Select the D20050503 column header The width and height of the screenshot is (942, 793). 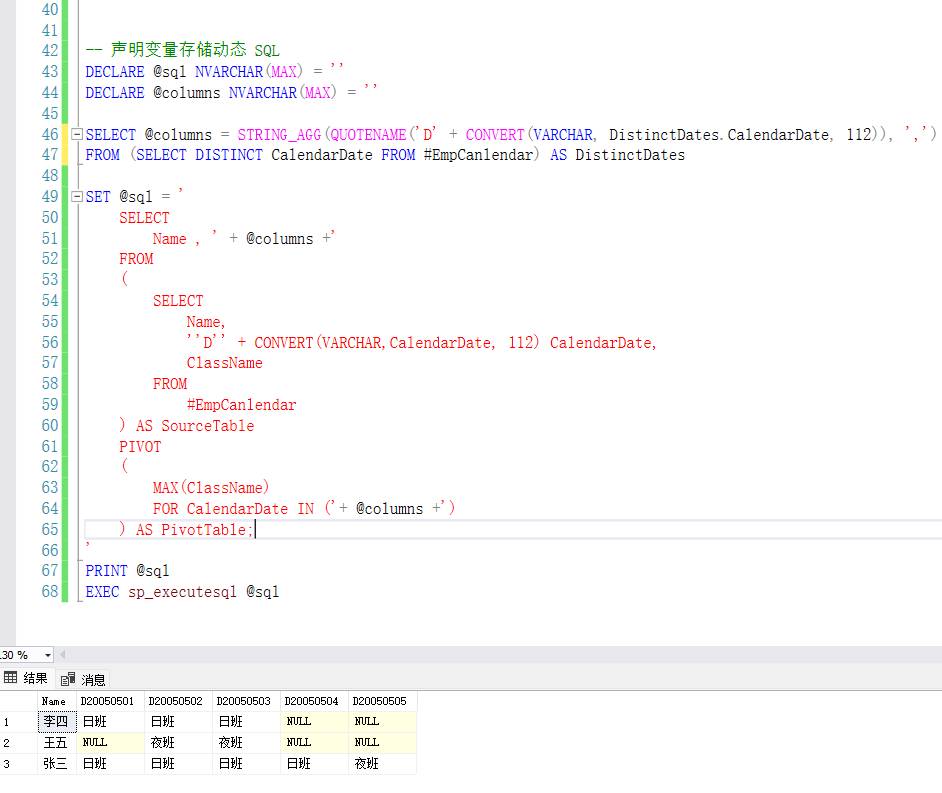(x=246, y=701)
